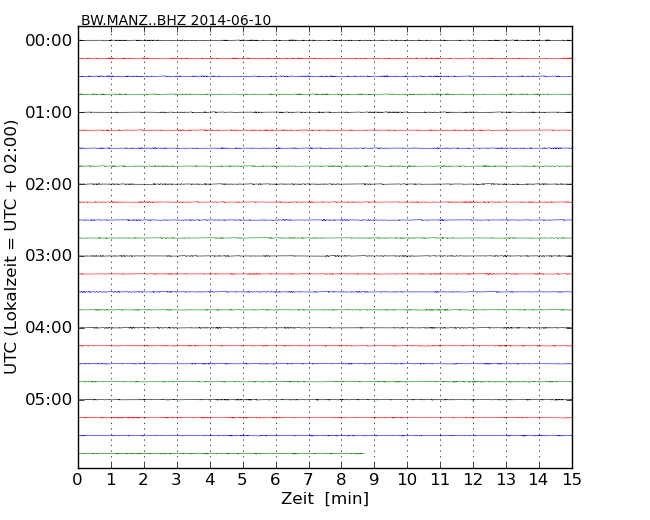Click the 00:00 time label
650x520 pixels.
(x=49, y=41)
